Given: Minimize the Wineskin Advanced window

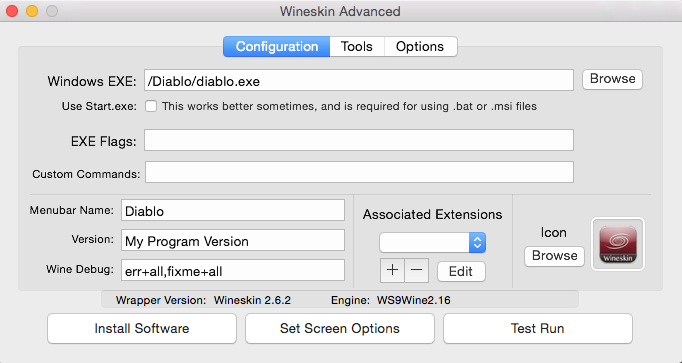Looking at the screenshot, I should pos(32,11).
